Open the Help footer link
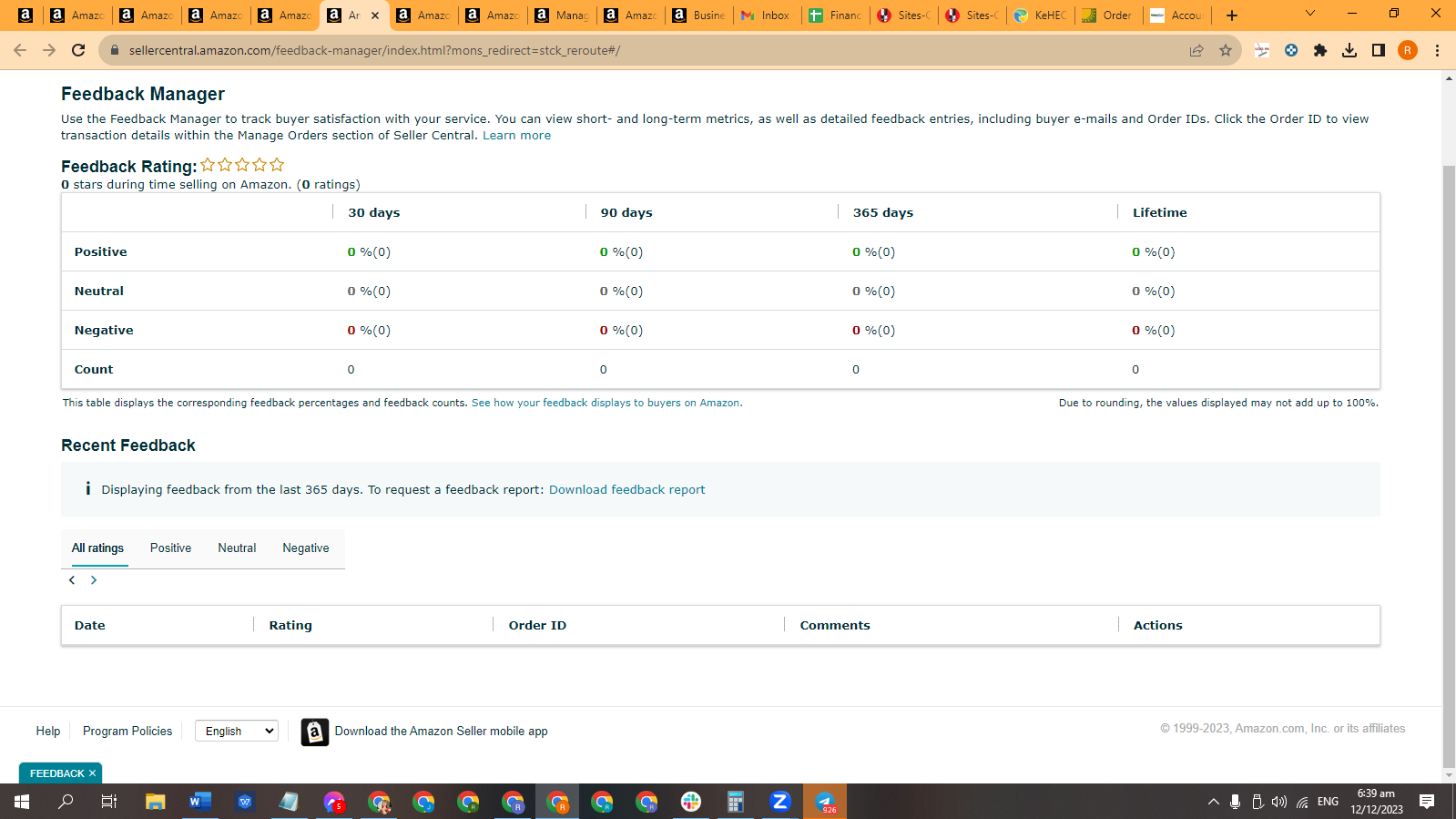This screenshot has height=819, width=1456. 48,732
